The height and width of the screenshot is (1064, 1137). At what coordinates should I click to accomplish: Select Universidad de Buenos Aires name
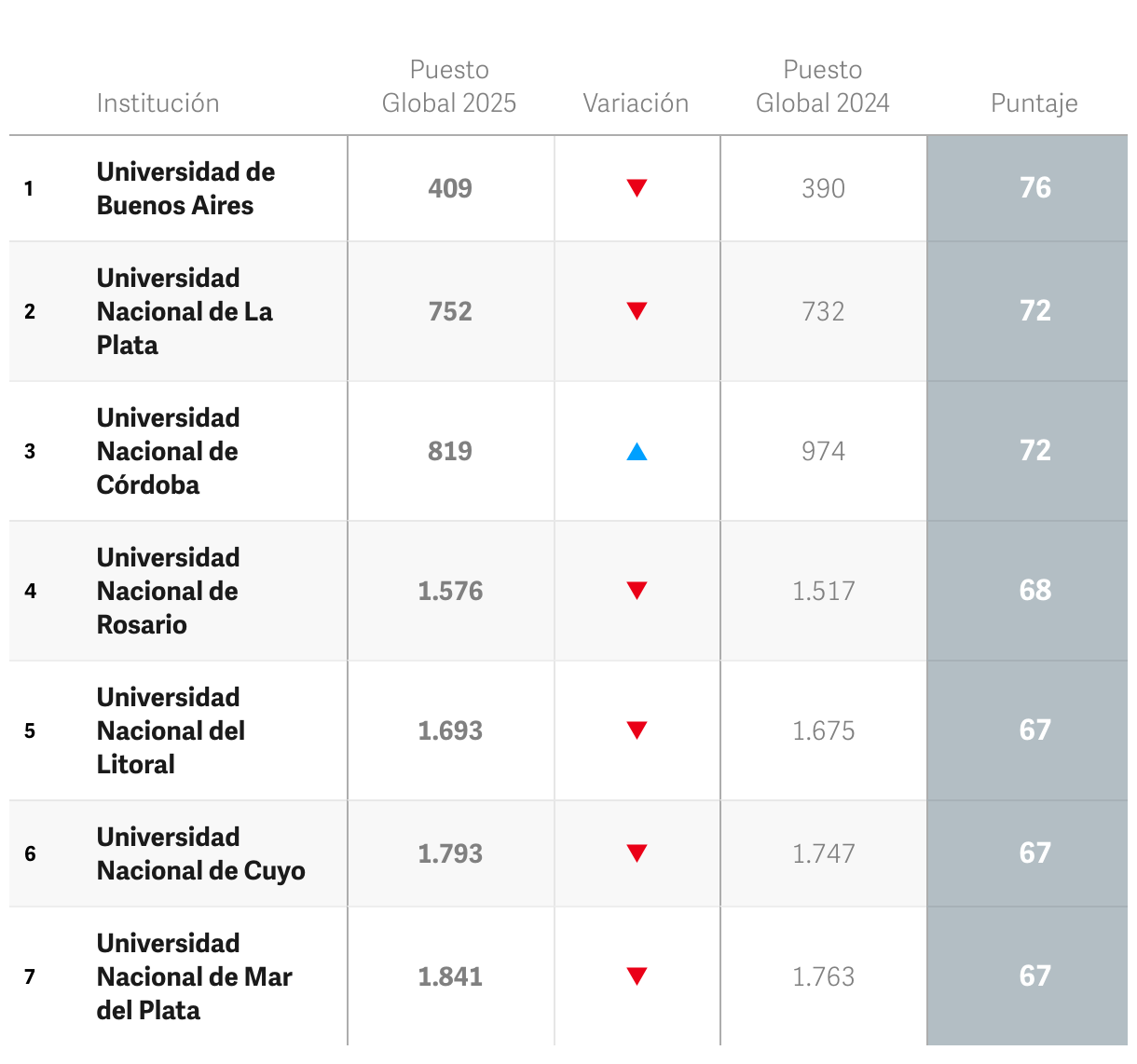tap(185, 188)
